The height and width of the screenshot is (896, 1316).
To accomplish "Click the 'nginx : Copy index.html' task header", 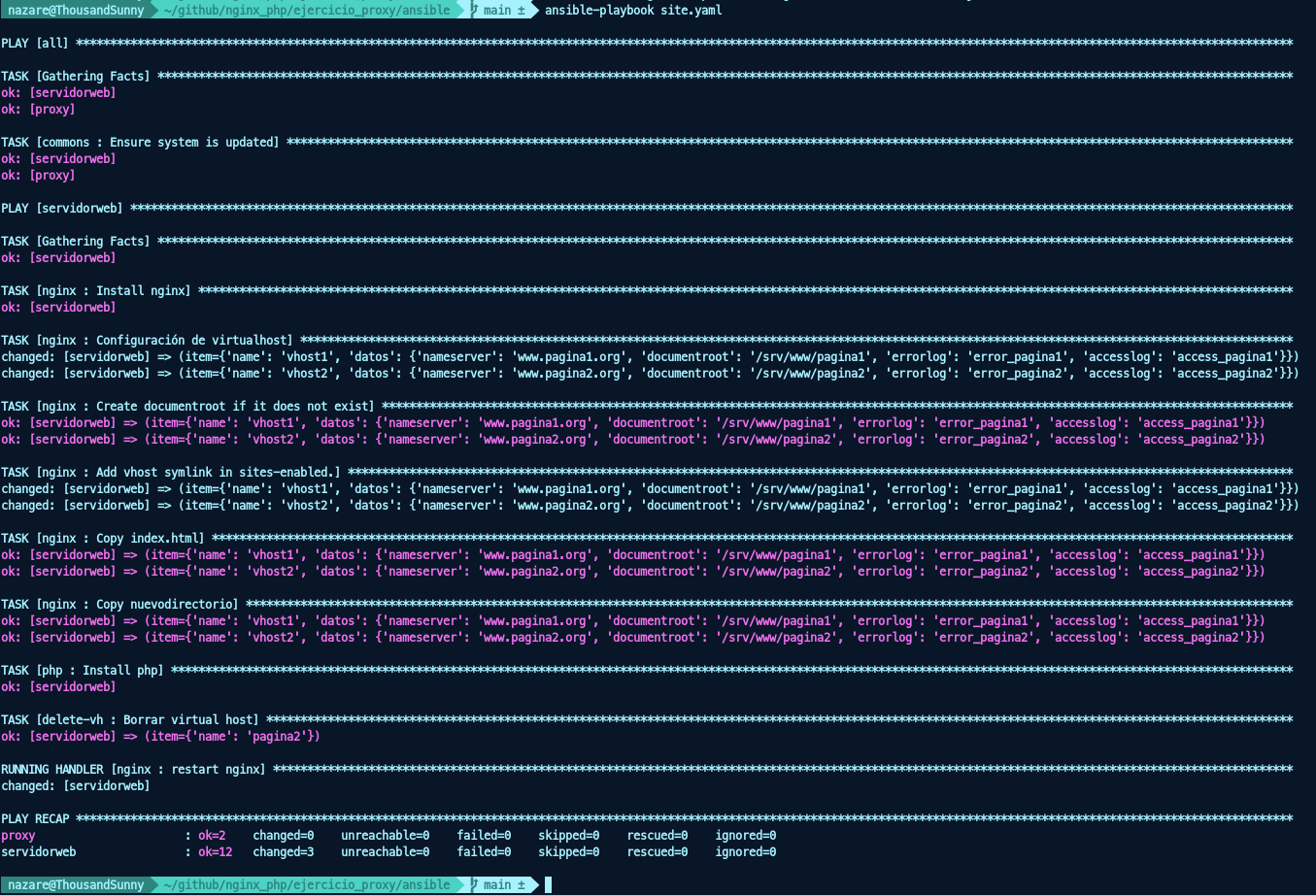I will [103, 538].
